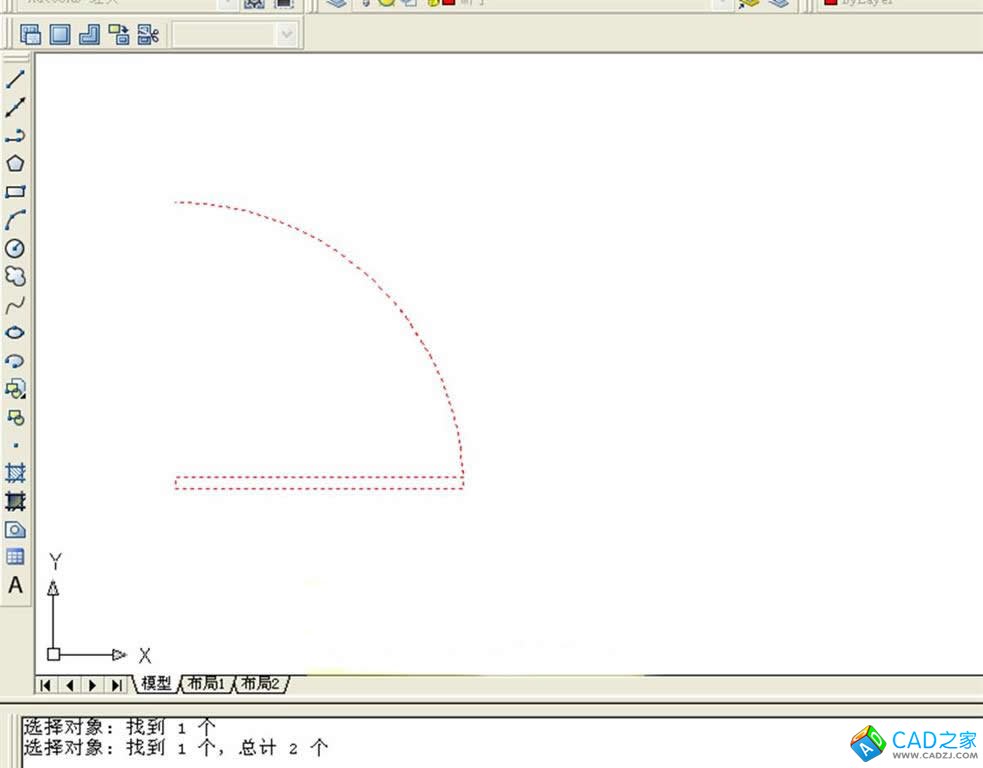983x768 pixels.
Task: Open the 模型 model tab
Action: [x=156, y=684]
